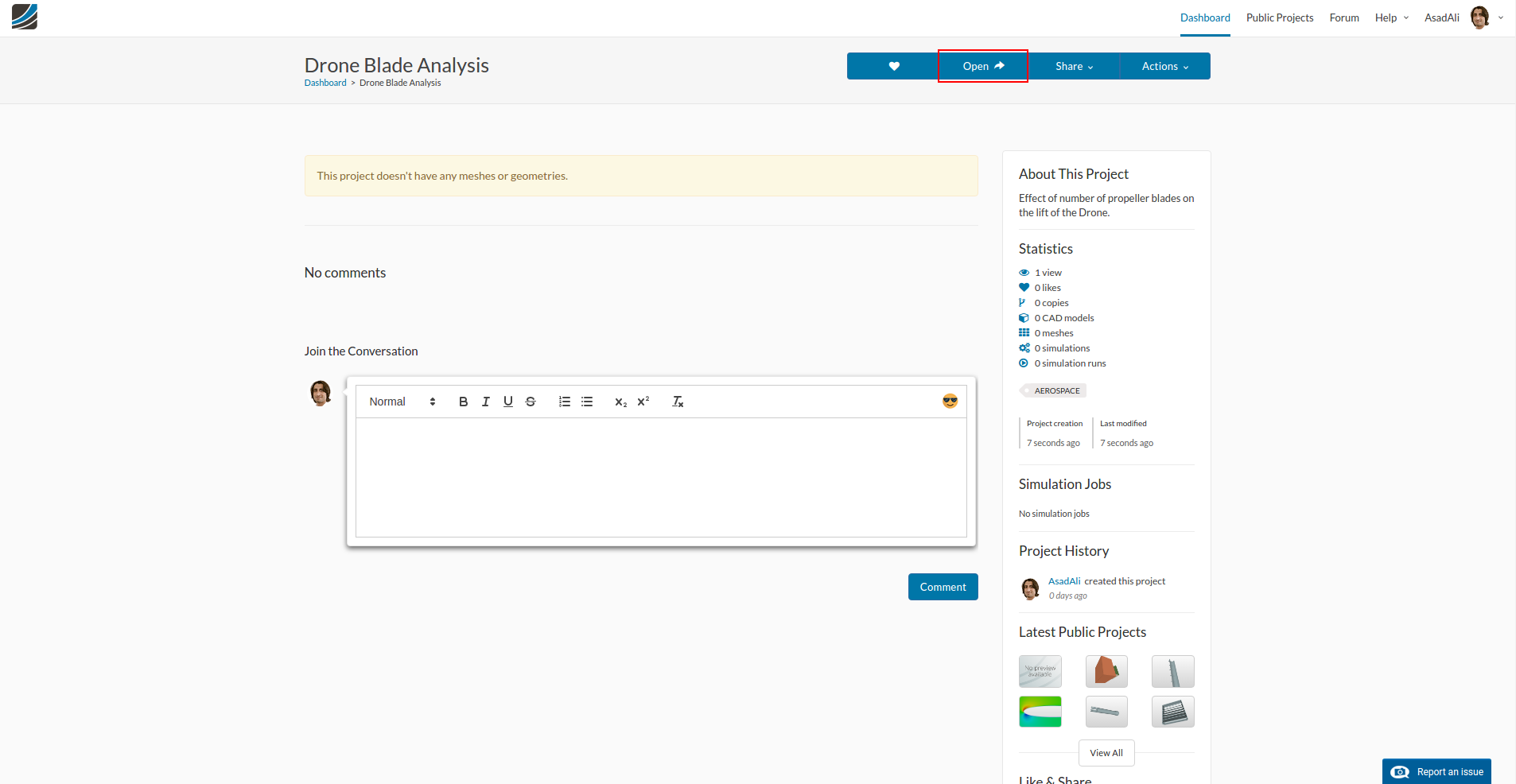Click the project description text about propeller blades

[x=1106, y=205]
